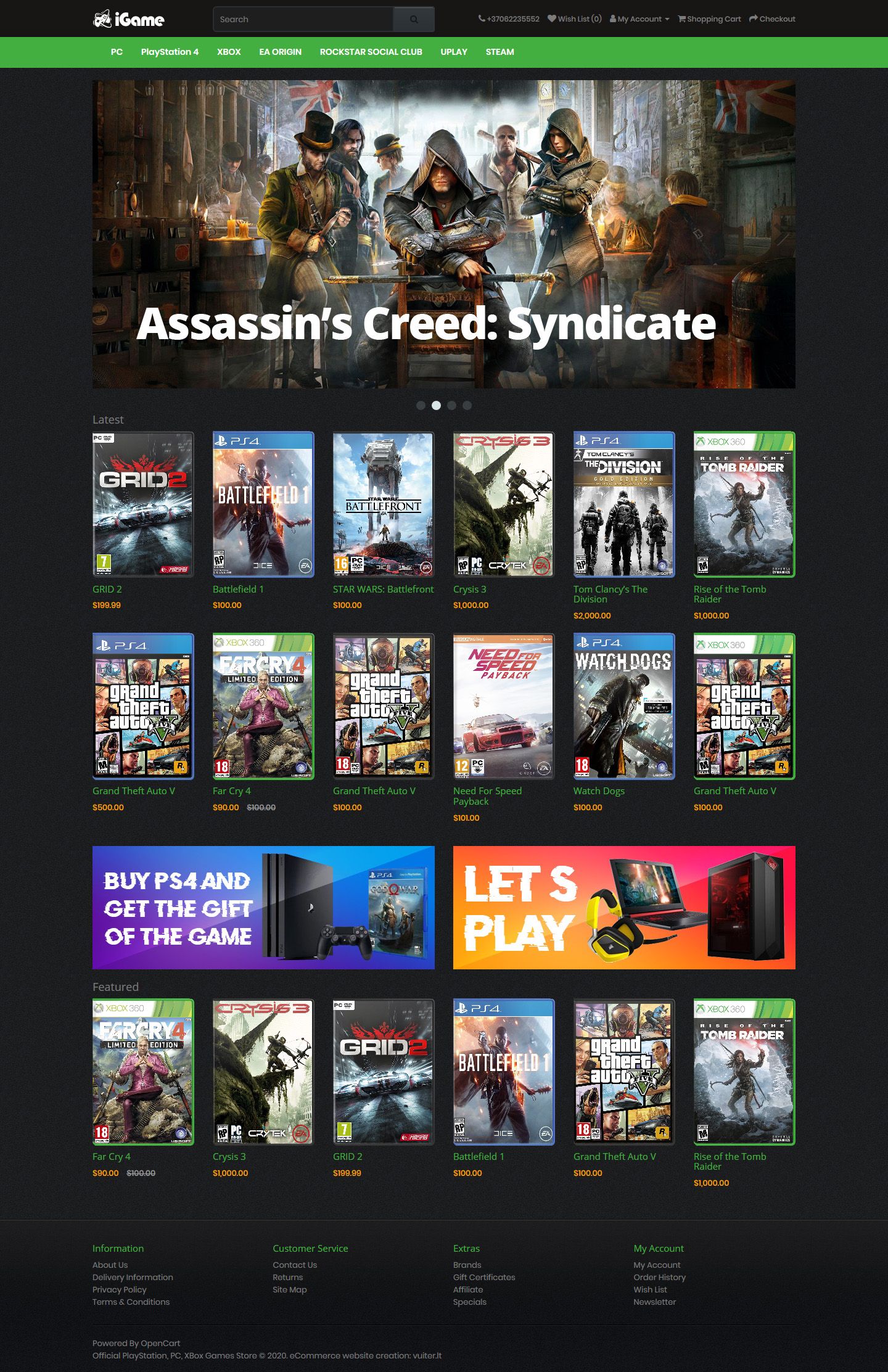Expand the My Account dropdown
888x1372 pixels.
point(639,18)
